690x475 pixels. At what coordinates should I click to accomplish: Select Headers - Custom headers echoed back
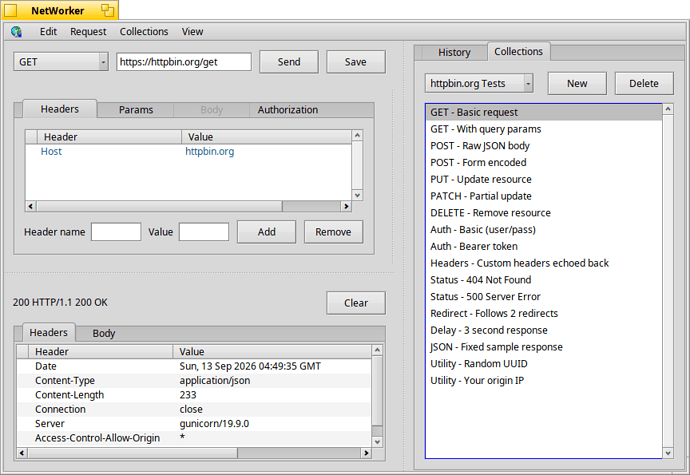pos(544,263)
